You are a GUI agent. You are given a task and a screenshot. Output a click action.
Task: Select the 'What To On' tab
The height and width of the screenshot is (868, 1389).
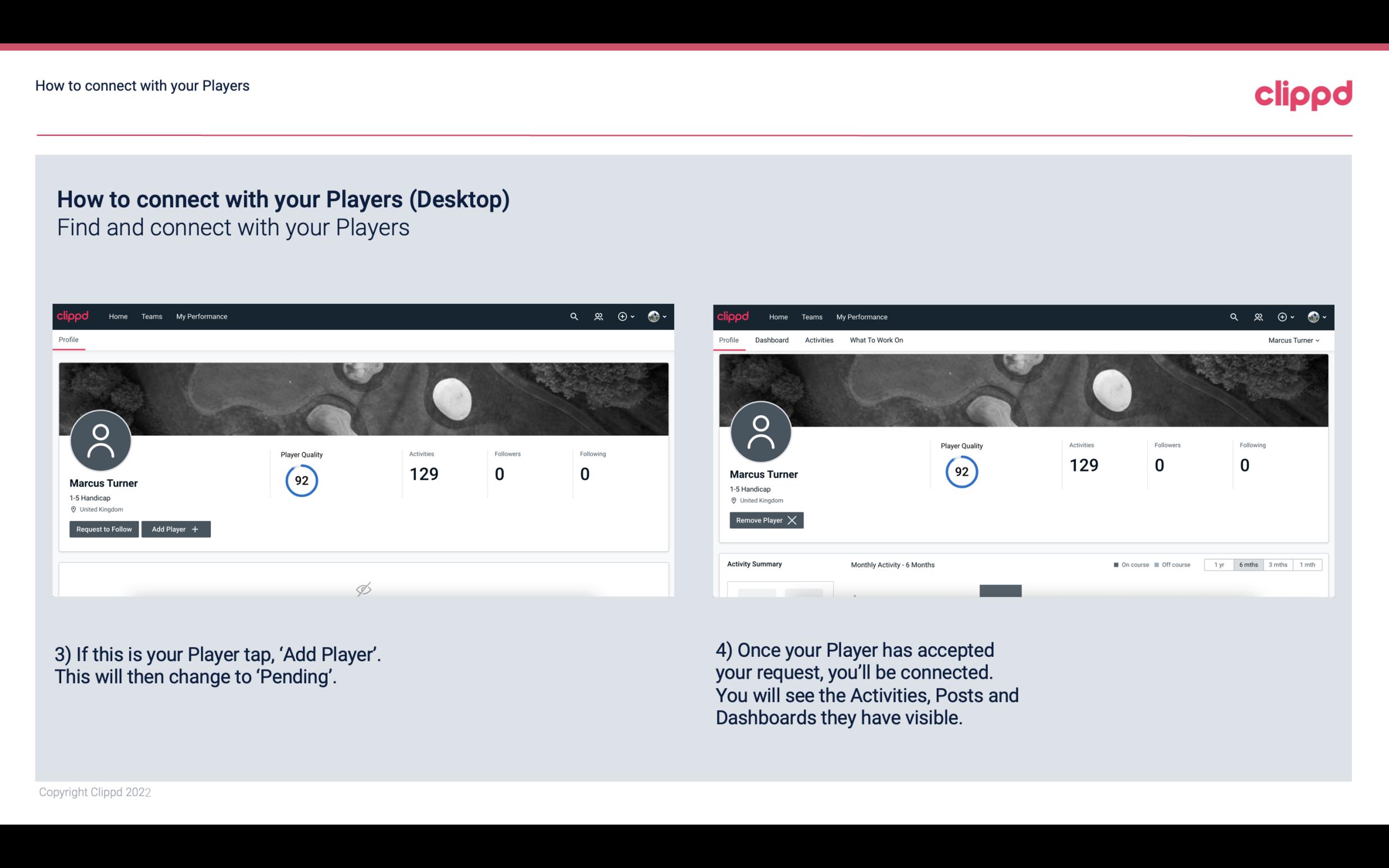(x=875, y=339)
